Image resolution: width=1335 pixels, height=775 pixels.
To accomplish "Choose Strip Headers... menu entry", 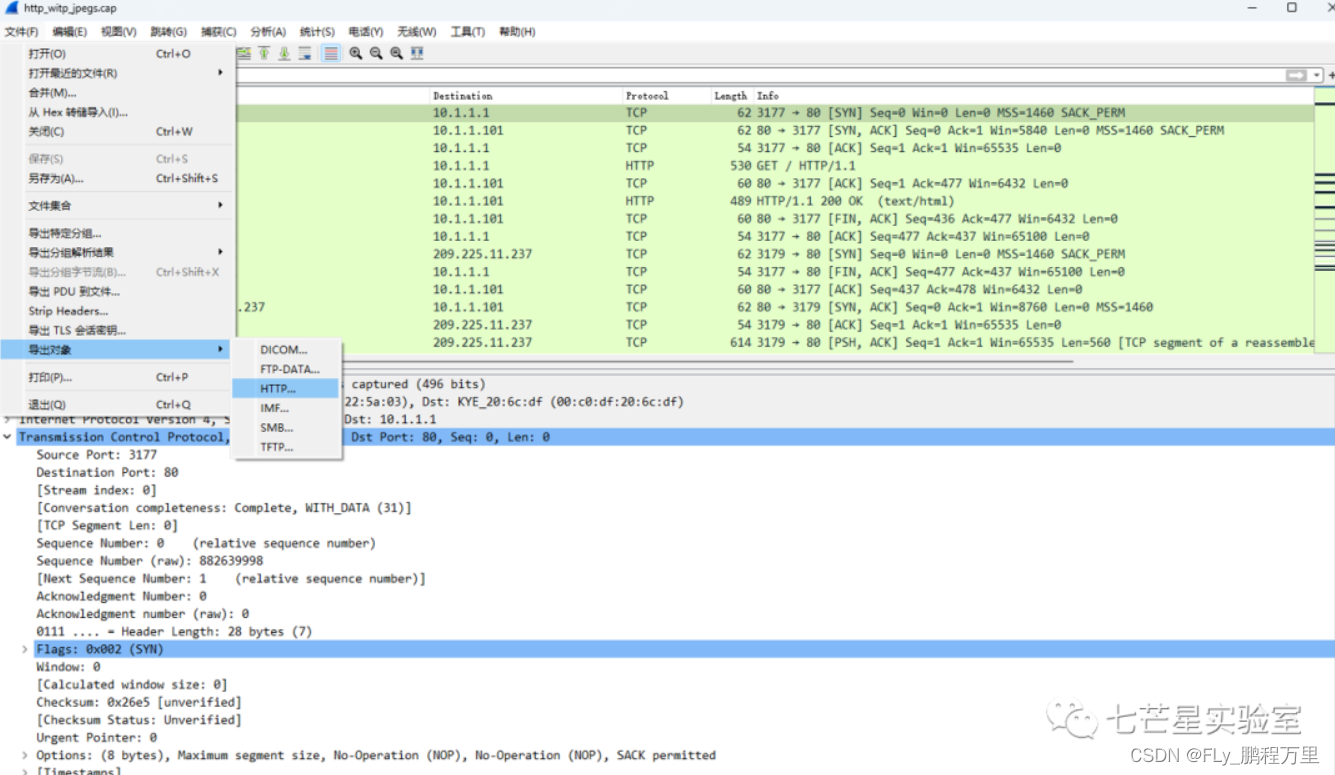I will coord(115,311).
